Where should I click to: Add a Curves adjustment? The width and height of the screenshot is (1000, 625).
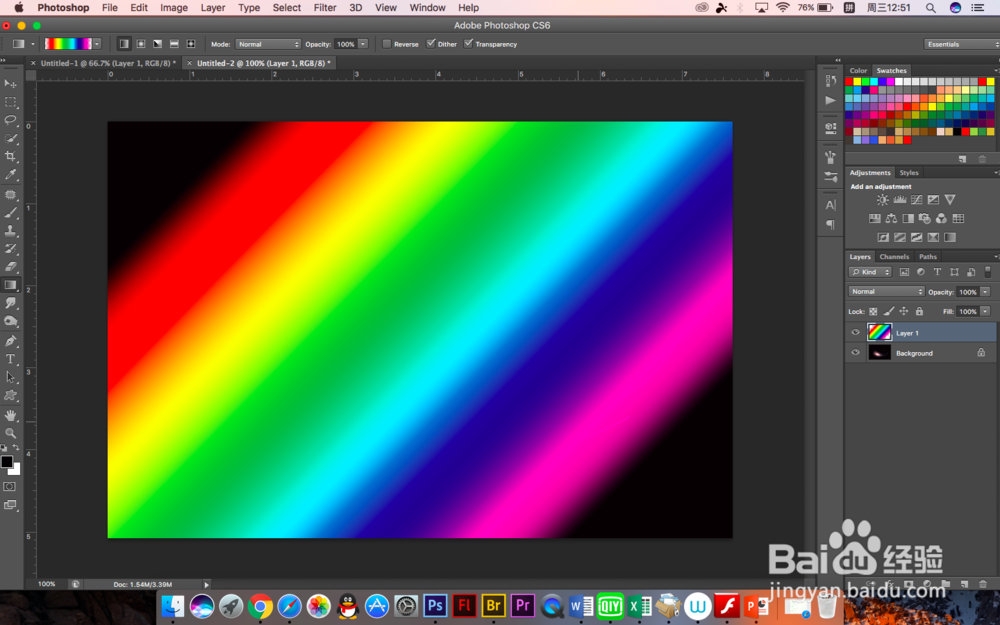(916, 200)
